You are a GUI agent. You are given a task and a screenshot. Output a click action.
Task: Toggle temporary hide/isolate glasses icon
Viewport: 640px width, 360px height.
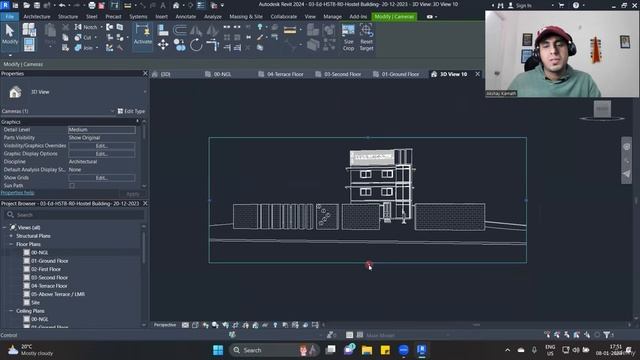point(265,325)
